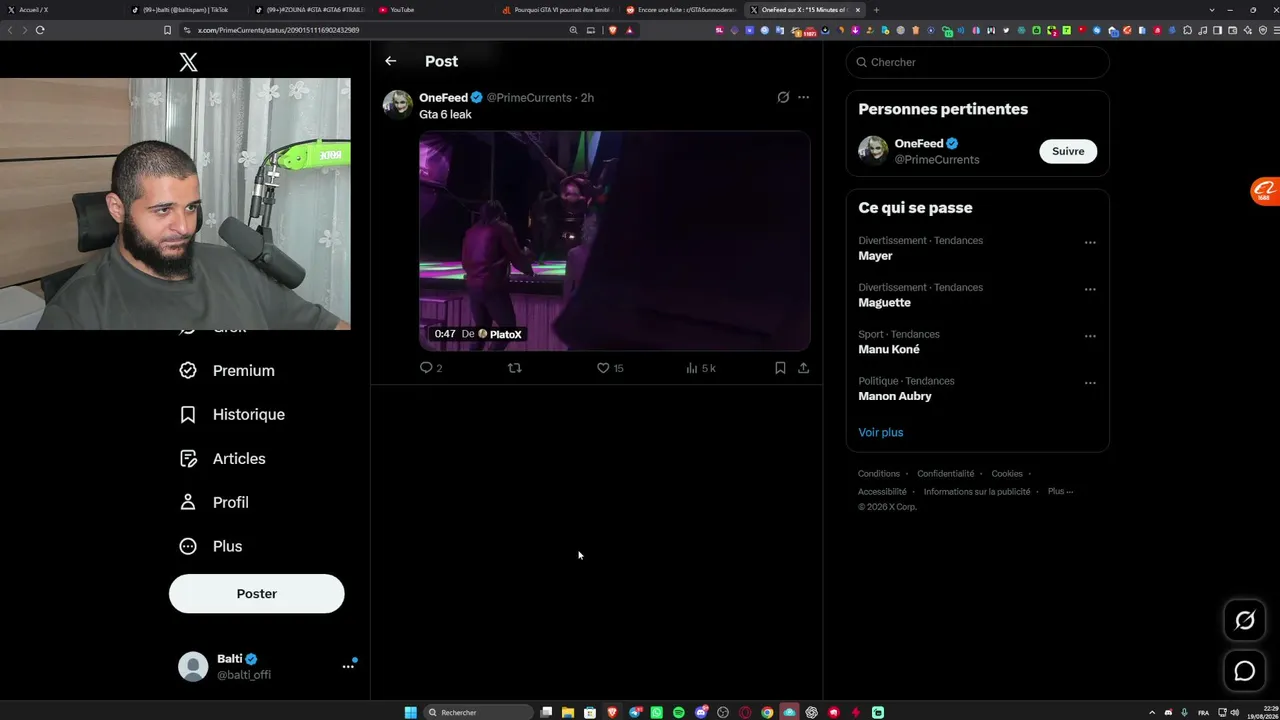Reload the page
This screenshot has height=720, width=1280.
pos(40,30)
